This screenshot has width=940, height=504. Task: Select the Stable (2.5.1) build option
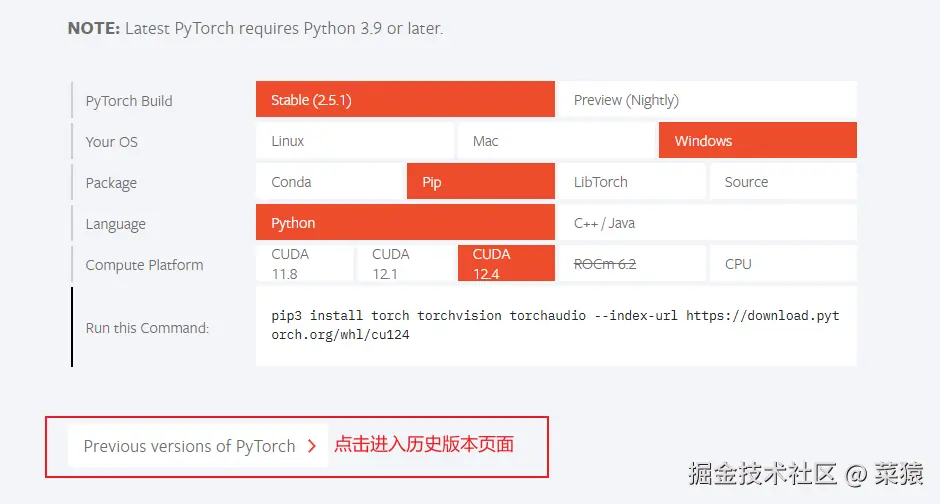405,99
